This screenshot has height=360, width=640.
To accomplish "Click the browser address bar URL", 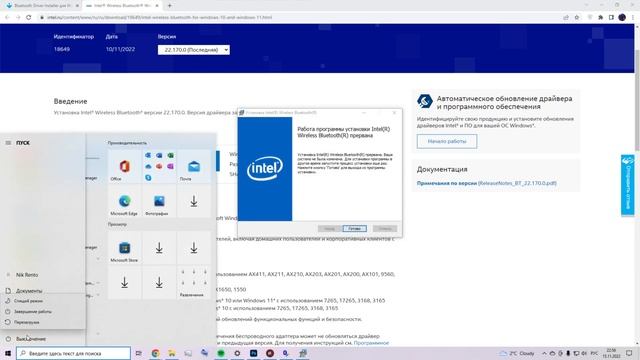I will point(159,18).
